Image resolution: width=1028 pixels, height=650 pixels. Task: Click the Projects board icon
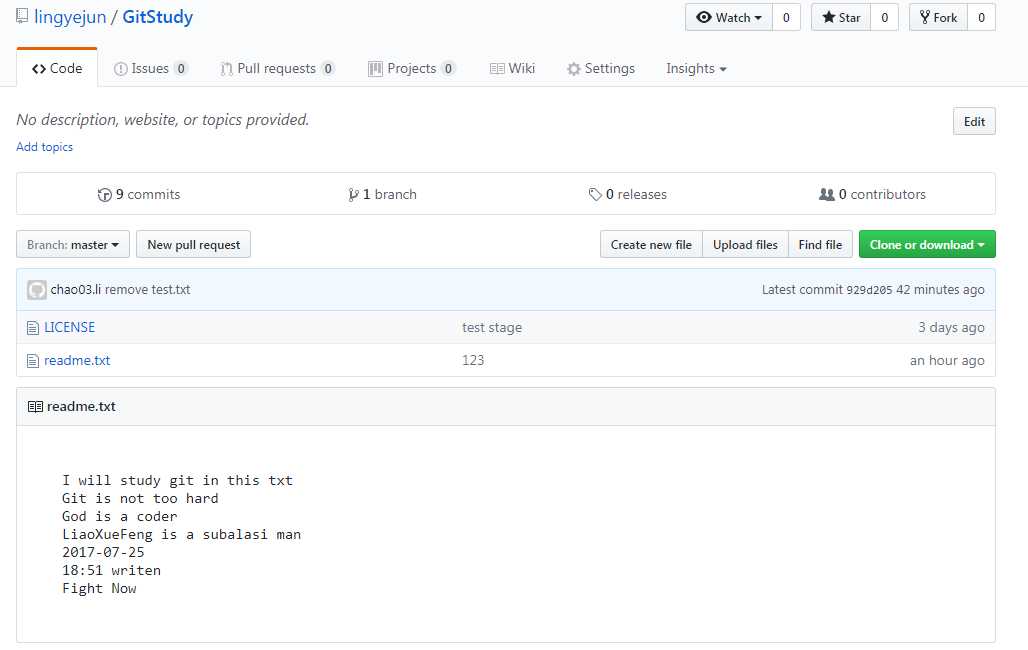[x=375, y=69]
